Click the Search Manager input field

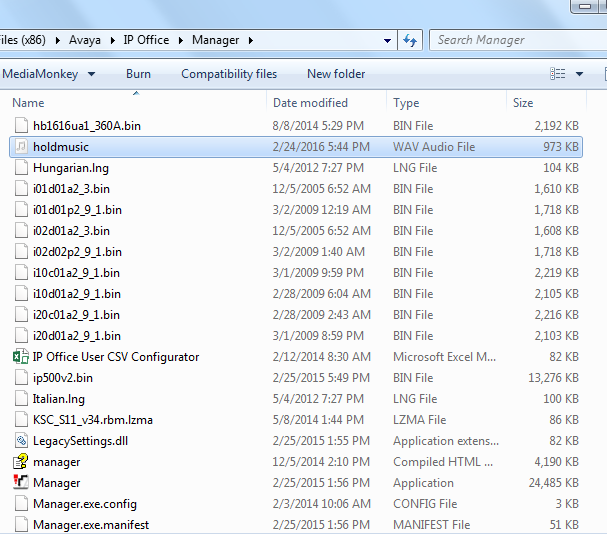[519, 40]
